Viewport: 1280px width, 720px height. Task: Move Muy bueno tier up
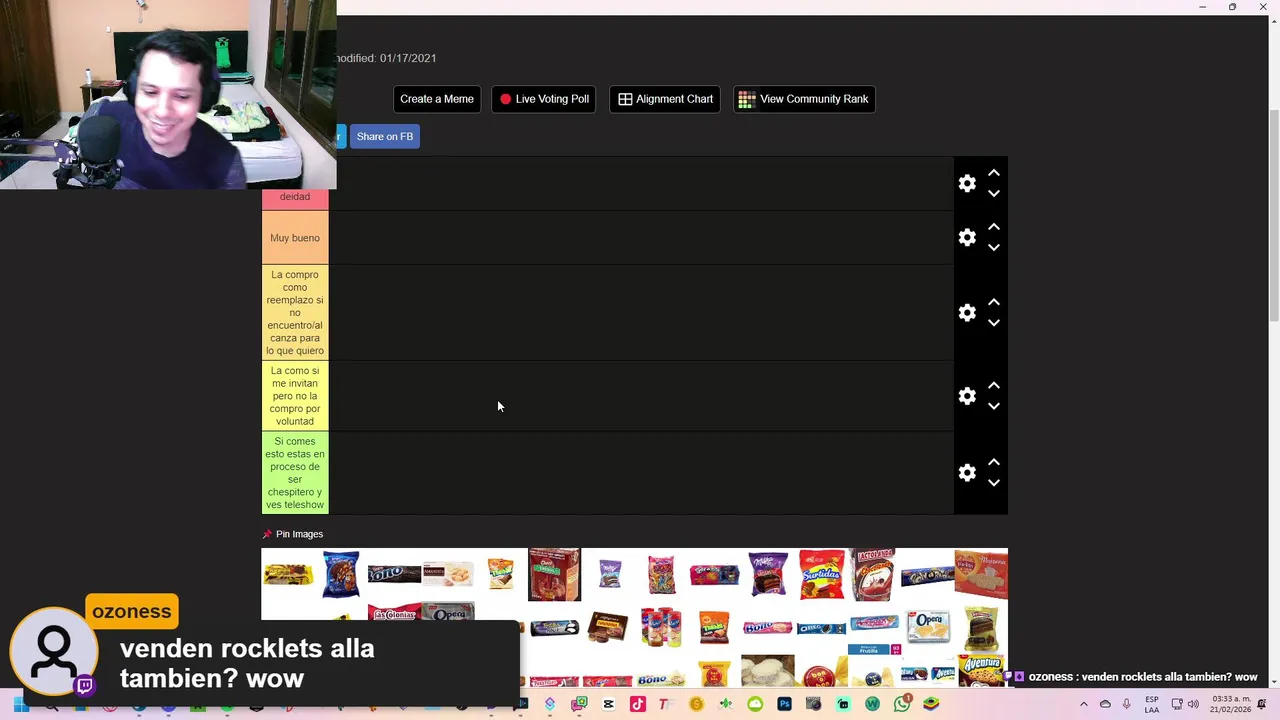[x=994, y=228]
